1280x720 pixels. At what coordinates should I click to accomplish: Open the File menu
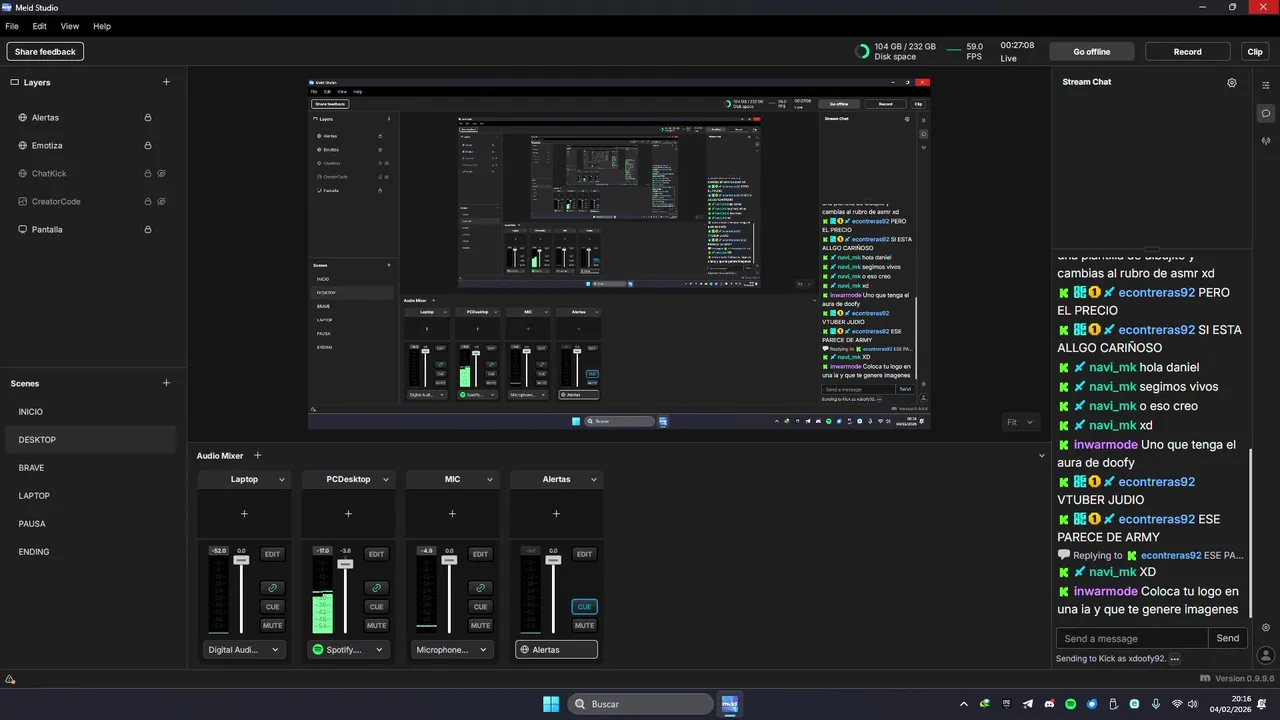click(12, 26)
